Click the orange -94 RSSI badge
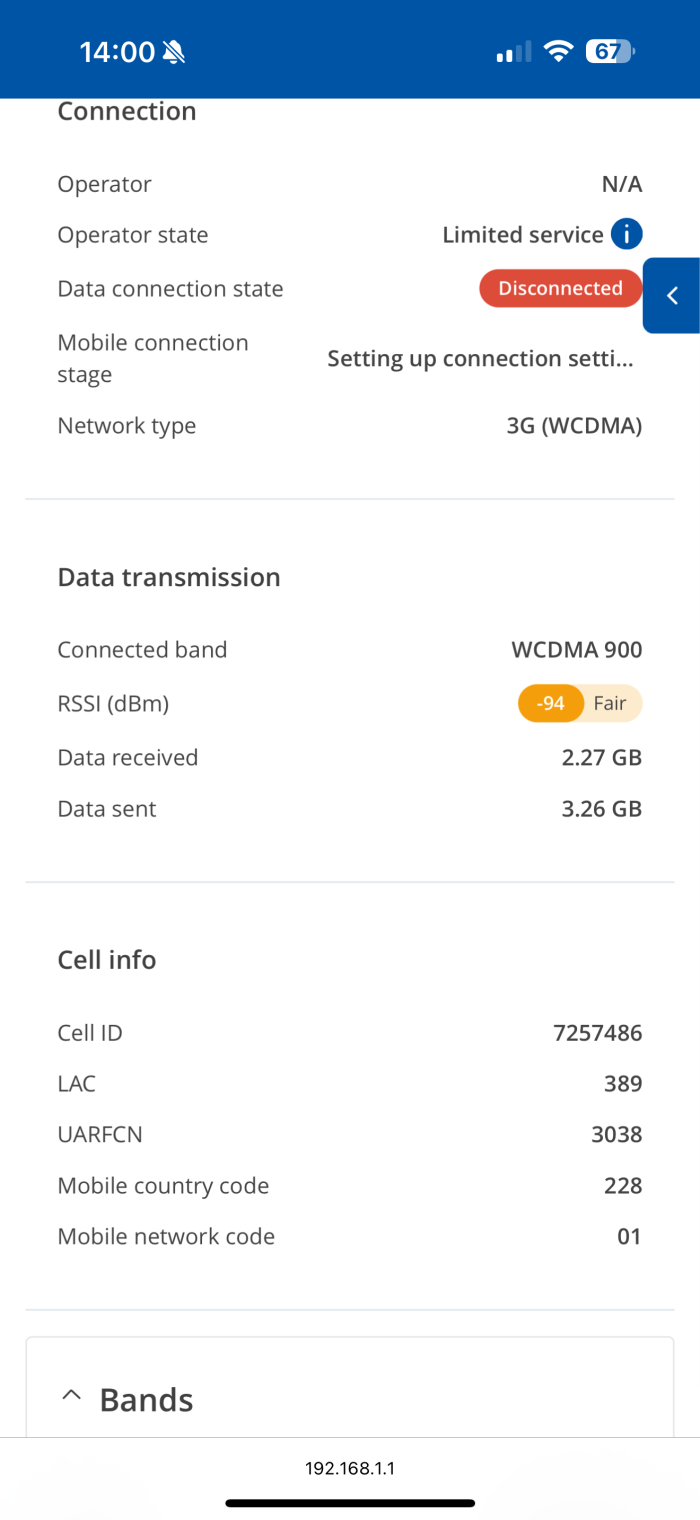The width and height of the screenshot is (700, 1520). 550,703
